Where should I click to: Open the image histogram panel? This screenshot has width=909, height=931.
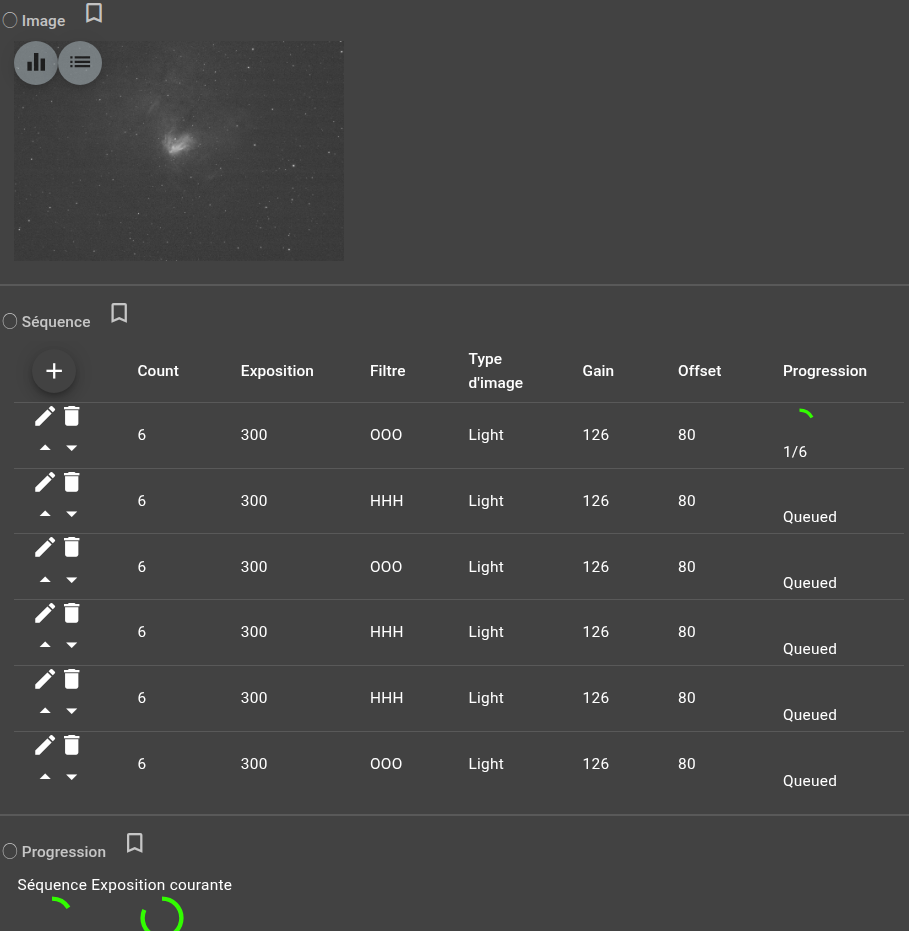(36, 62)
